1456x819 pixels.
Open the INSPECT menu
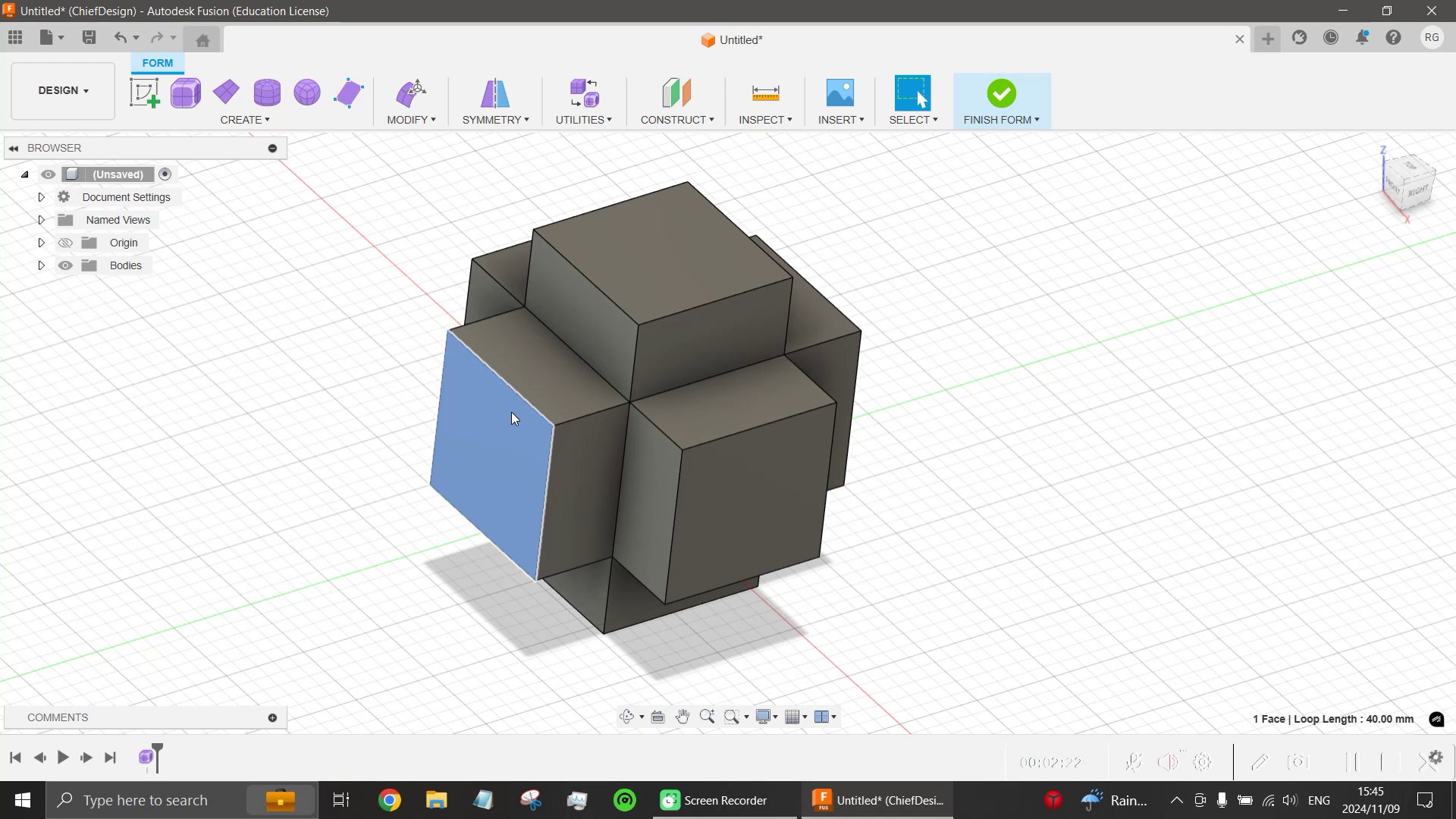pyautogui.click(x=765, y=120)
